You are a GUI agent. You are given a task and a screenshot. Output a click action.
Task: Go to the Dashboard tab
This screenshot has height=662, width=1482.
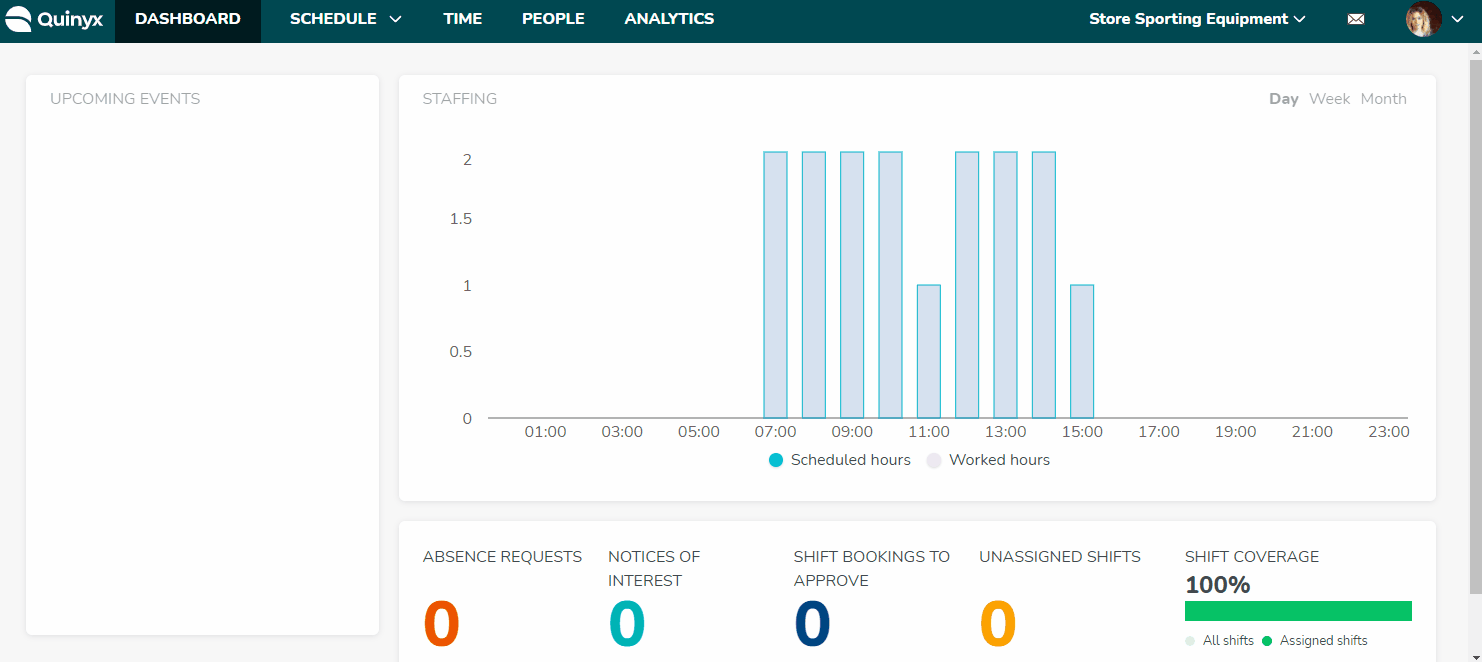(x=188, y=19)
